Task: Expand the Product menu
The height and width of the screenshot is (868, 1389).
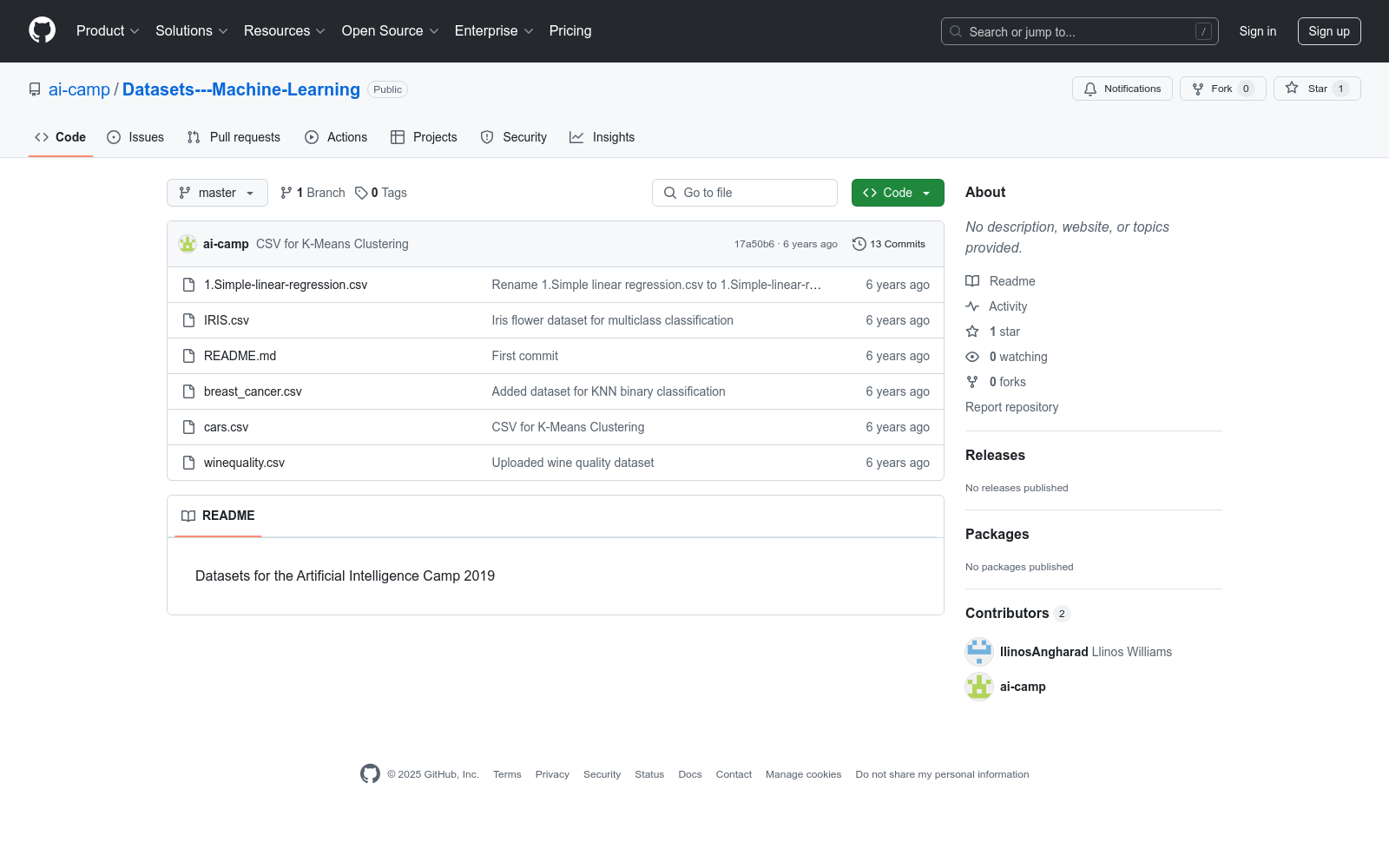Action: coord(108,30)
